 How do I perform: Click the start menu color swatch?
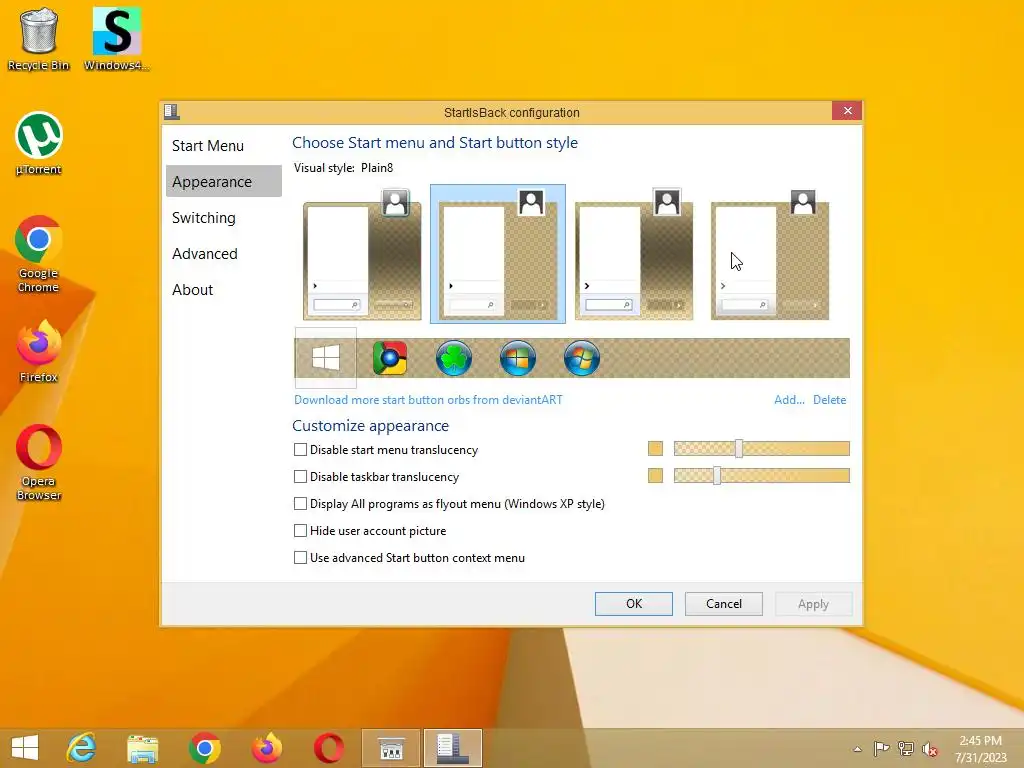(x=655, y=449)
